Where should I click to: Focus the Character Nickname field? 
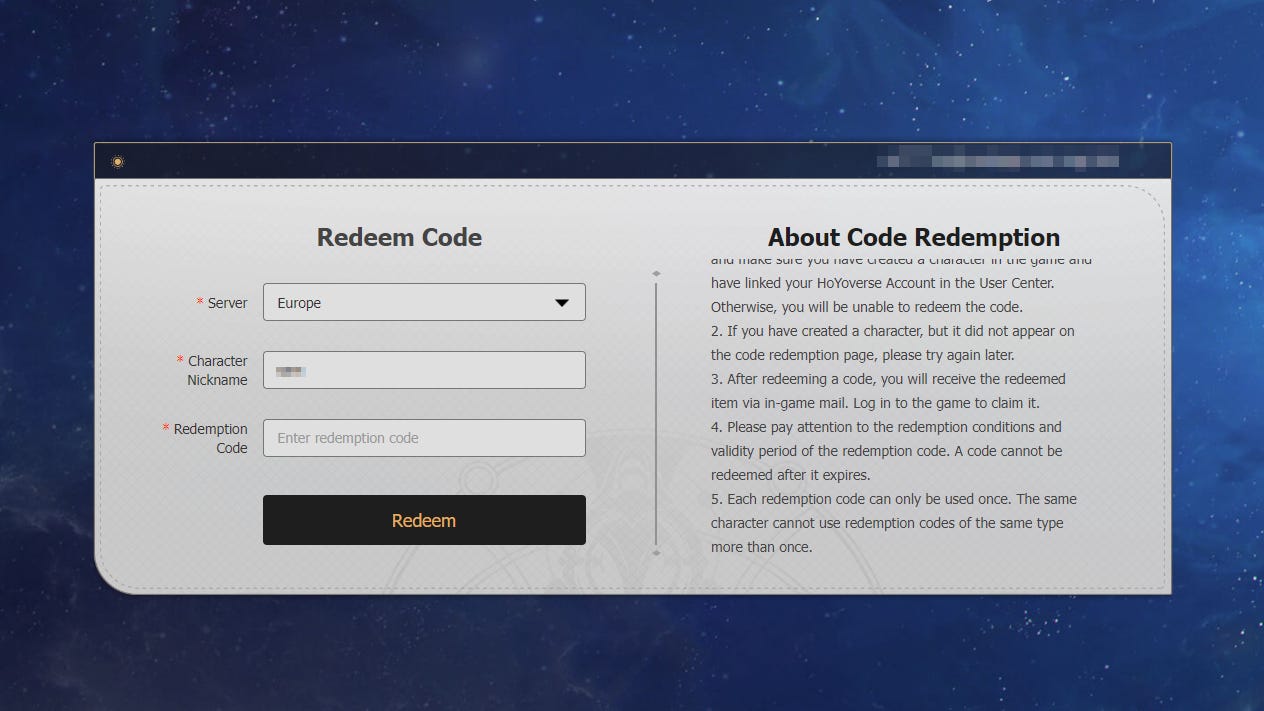coord(423,370)
